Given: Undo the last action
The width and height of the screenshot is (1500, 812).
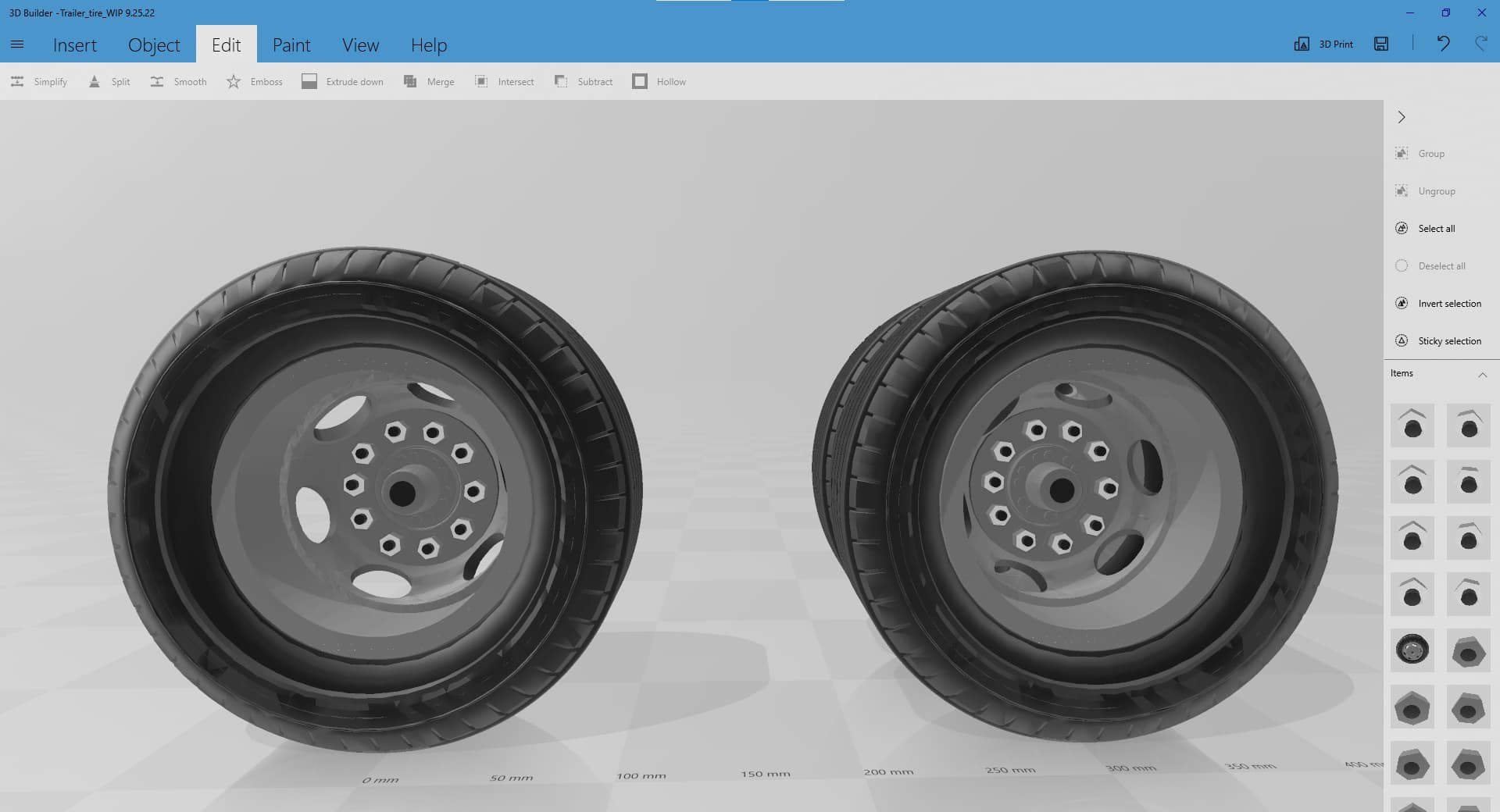Looking at the screenshot, I should [1443, 44].
